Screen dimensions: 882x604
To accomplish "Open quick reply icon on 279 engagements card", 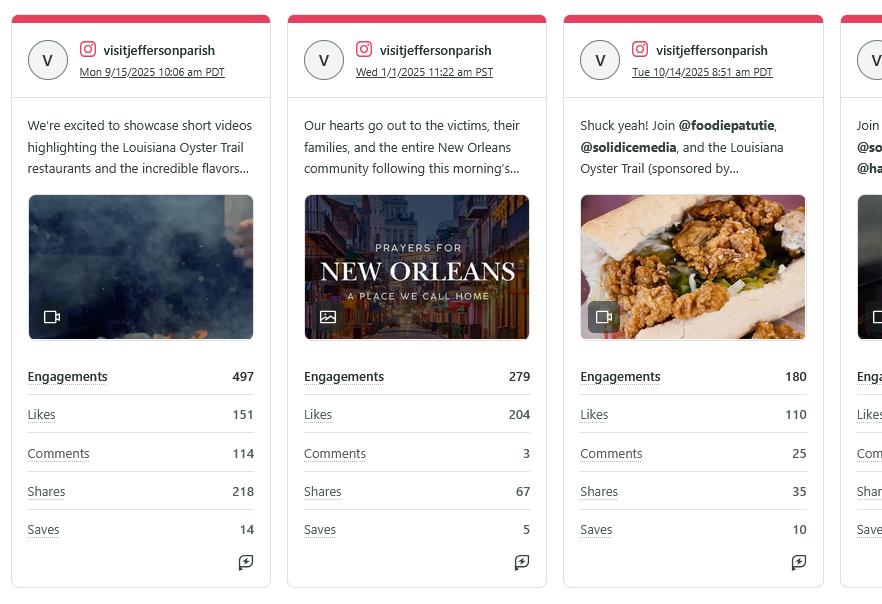I will pos(522,562).
